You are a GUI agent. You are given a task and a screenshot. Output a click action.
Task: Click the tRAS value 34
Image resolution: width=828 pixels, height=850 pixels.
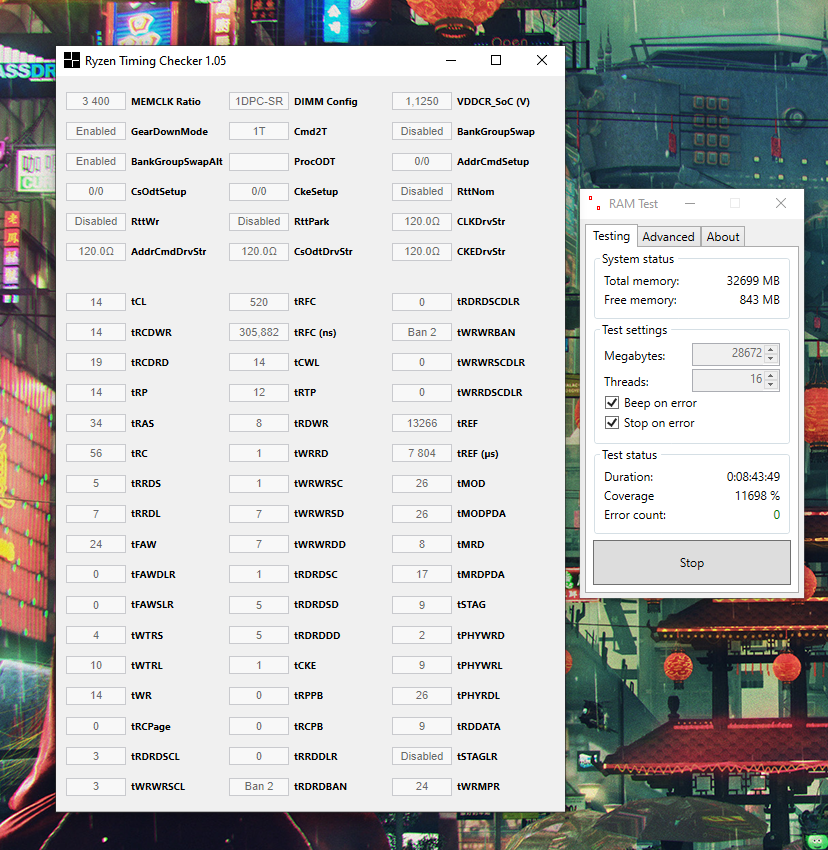[x=96, y=423]
